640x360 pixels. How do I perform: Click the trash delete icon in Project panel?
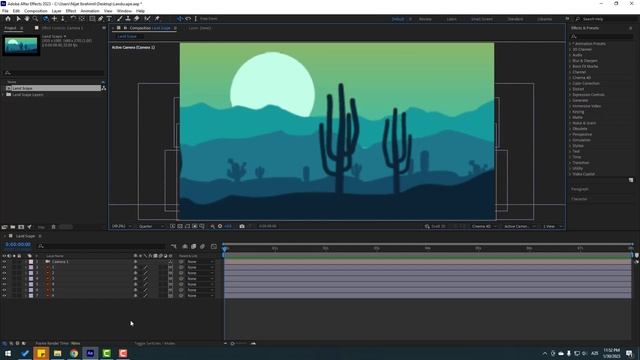pyautogui.click(x=53, y=227)
